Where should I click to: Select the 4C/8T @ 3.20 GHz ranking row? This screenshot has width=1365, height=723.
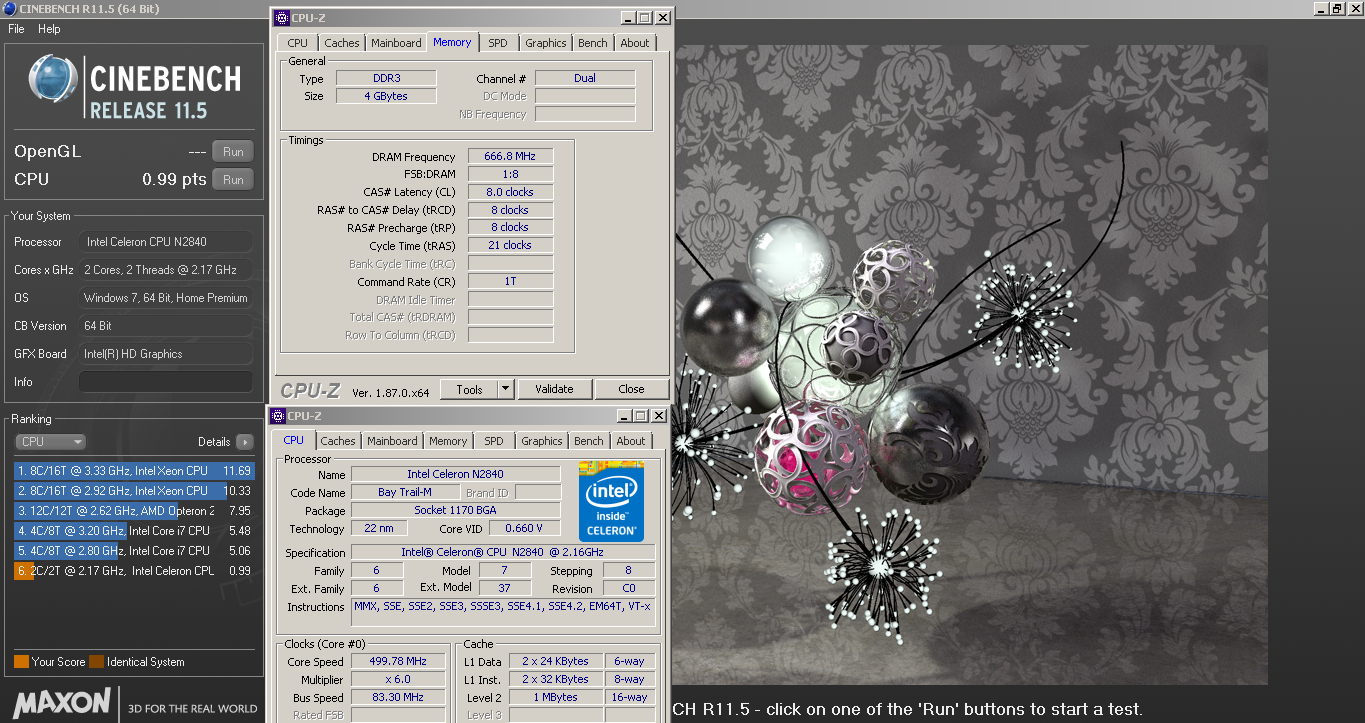tap(134, 531)
